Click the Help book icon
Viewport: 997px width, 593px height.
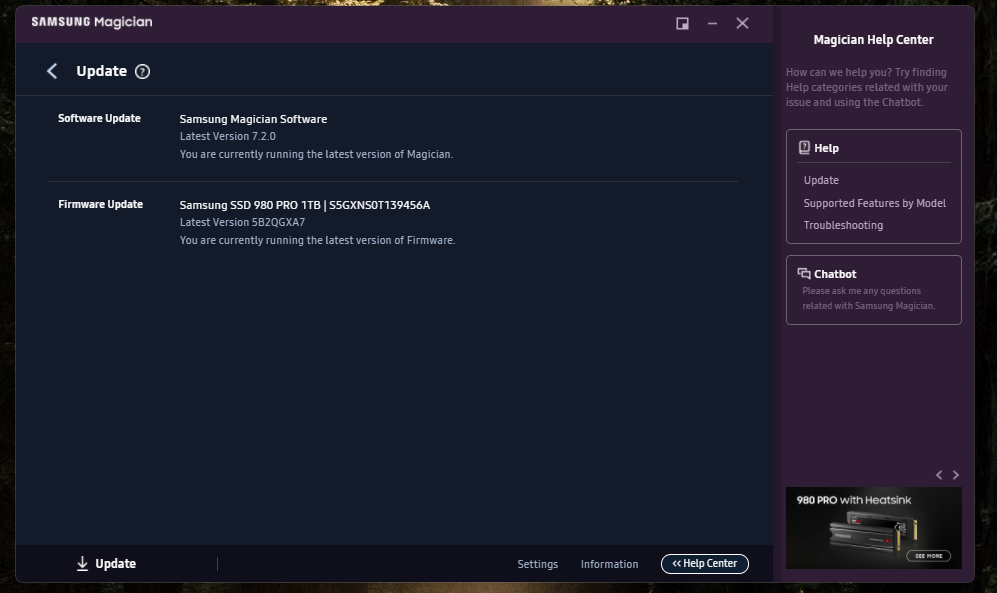[804, 148]
